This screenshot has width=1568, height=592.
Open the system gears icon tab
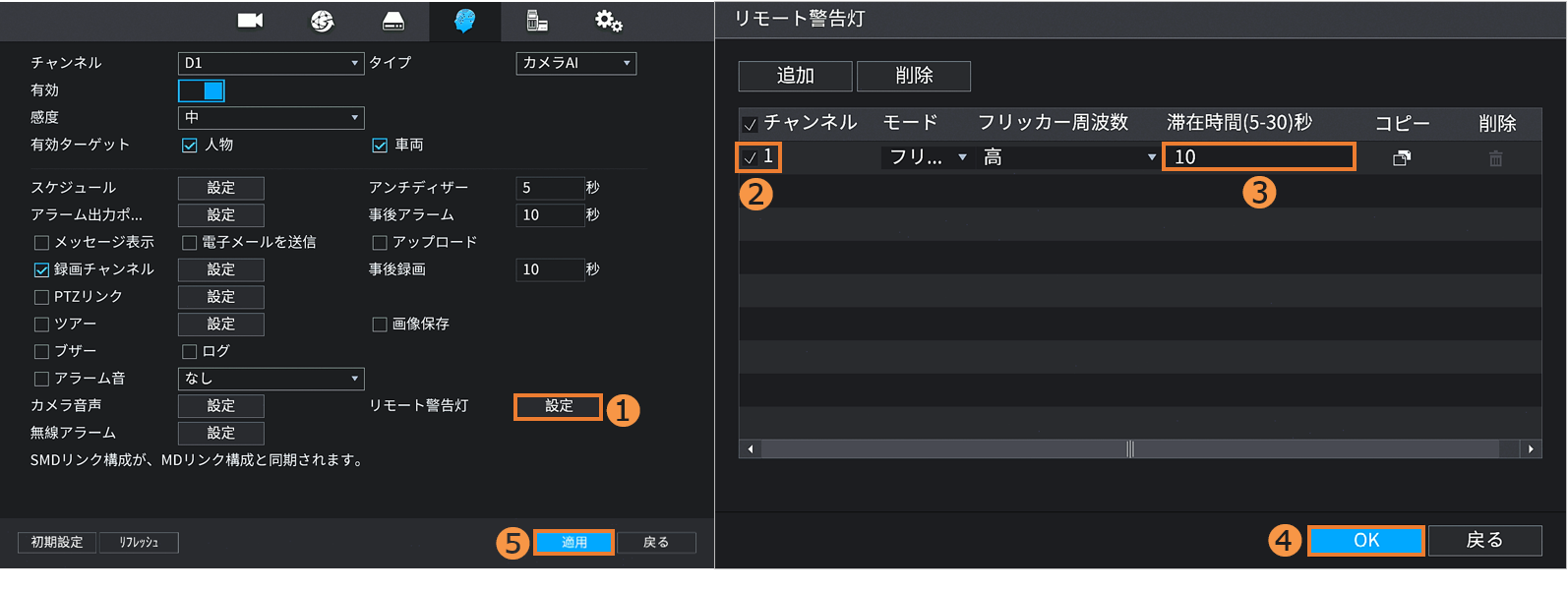coord(608,21)
